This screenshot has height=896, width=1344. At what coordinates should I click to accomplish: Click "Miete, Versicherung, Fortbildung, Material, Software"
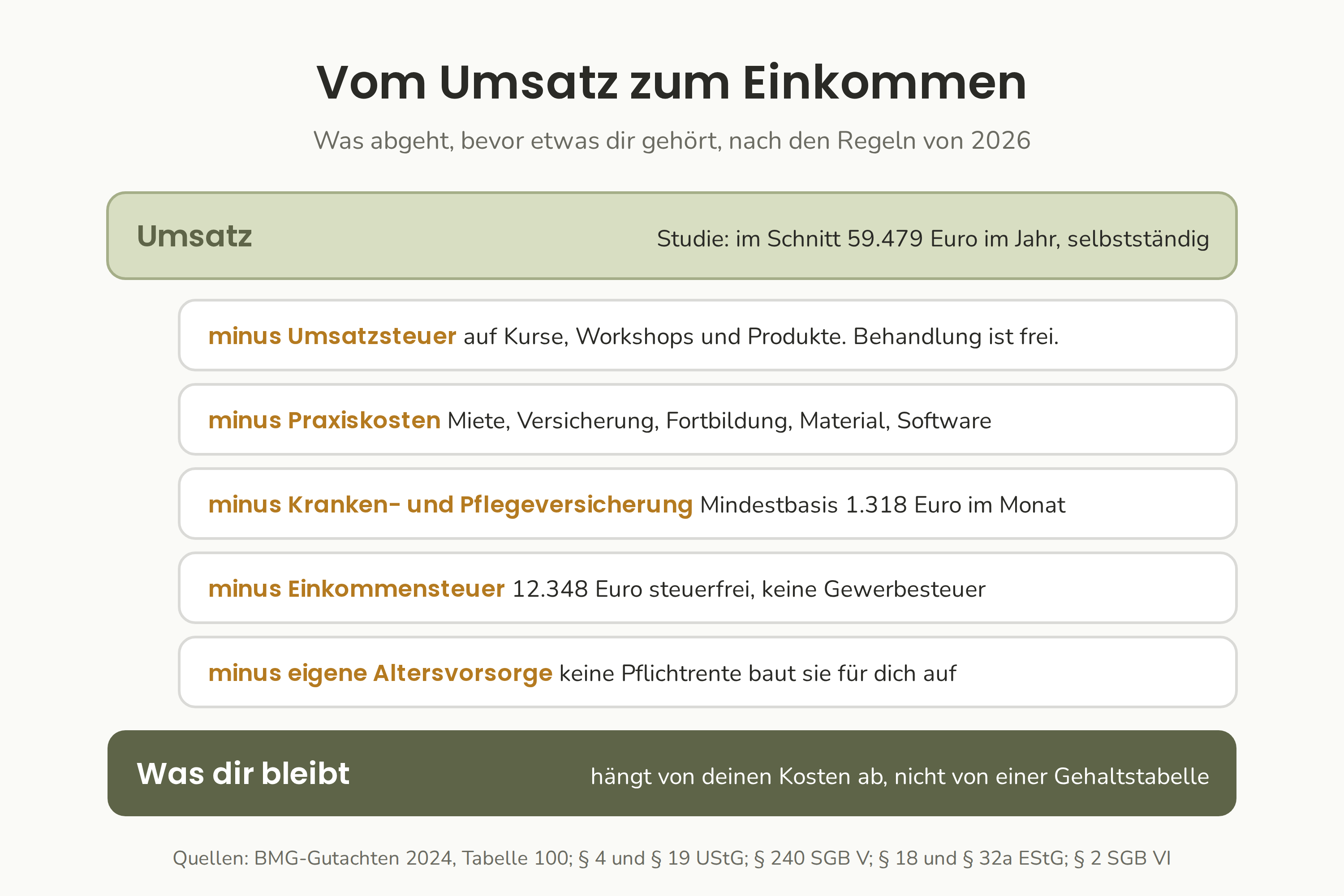(719, 421)
